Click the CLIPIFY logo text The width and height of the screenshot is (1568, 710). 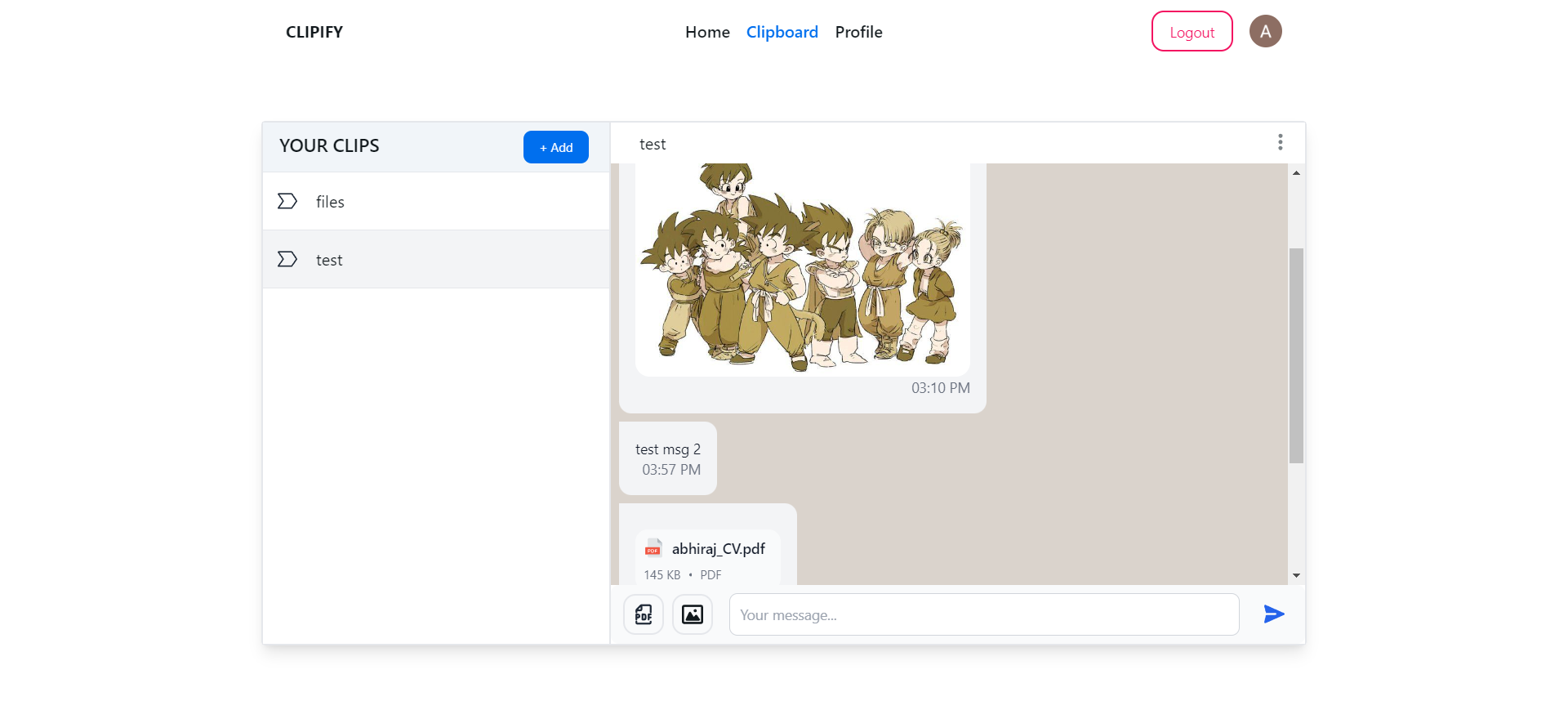(x=314, y=32)
